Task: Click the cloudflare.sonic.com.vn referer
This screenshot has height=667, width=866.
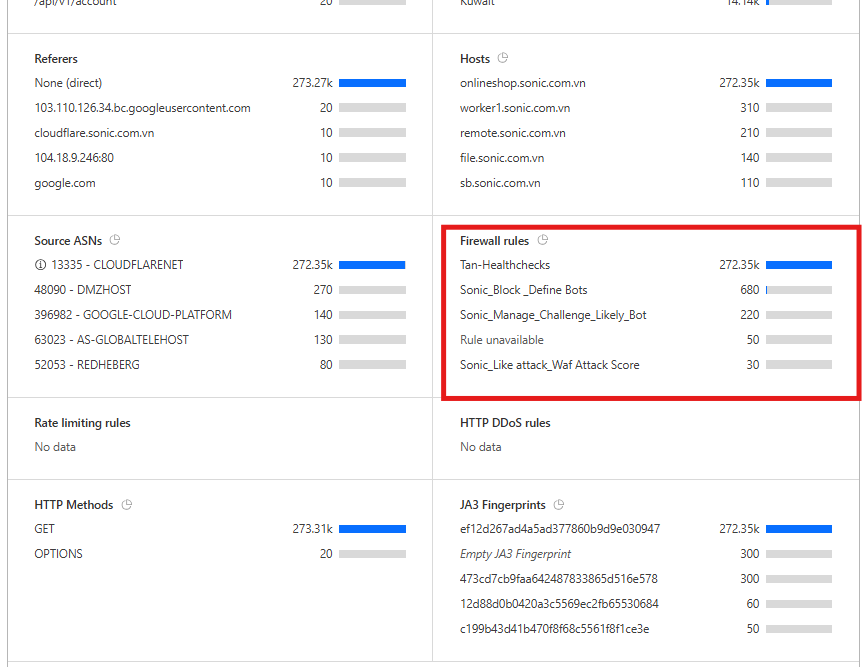Action: point(94,133)
